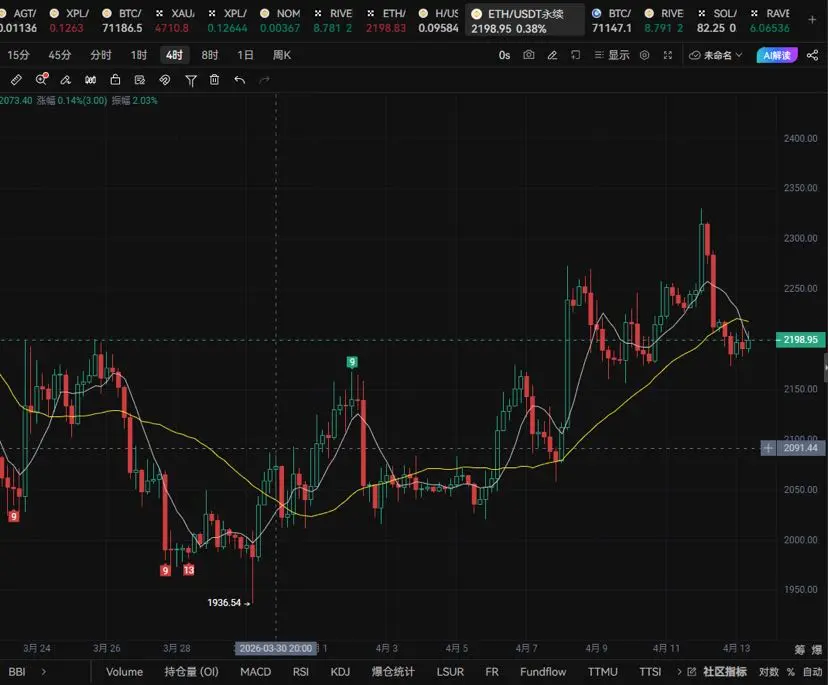Viewport: 828px width, 685px height.
Task: Open the AGT/ symbol tab
Action: click(18, 21)
